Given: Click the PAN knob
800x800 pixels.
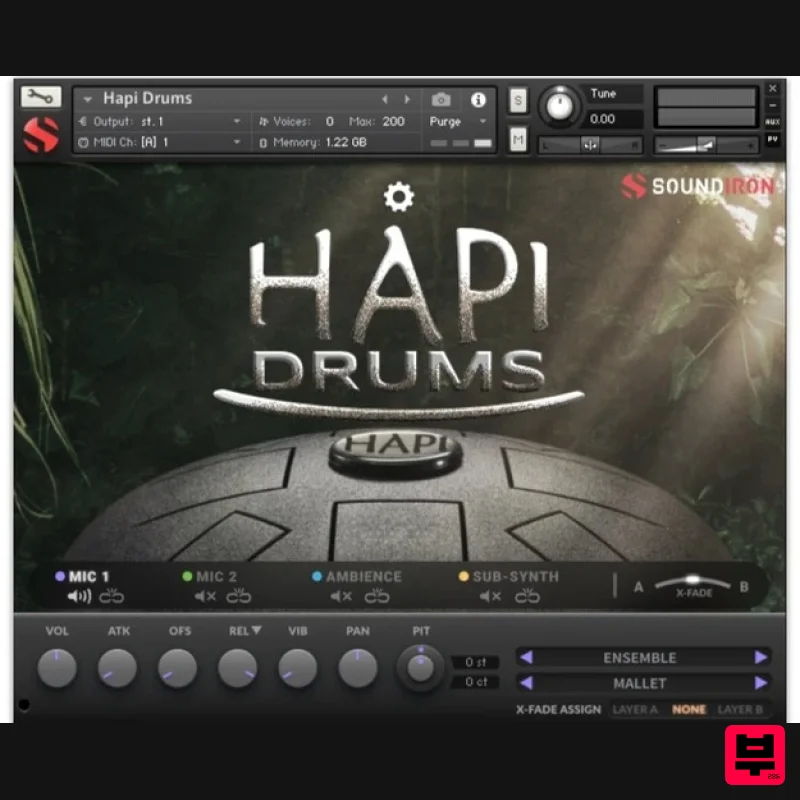Looking at the screenshot, I should point(358,668).
